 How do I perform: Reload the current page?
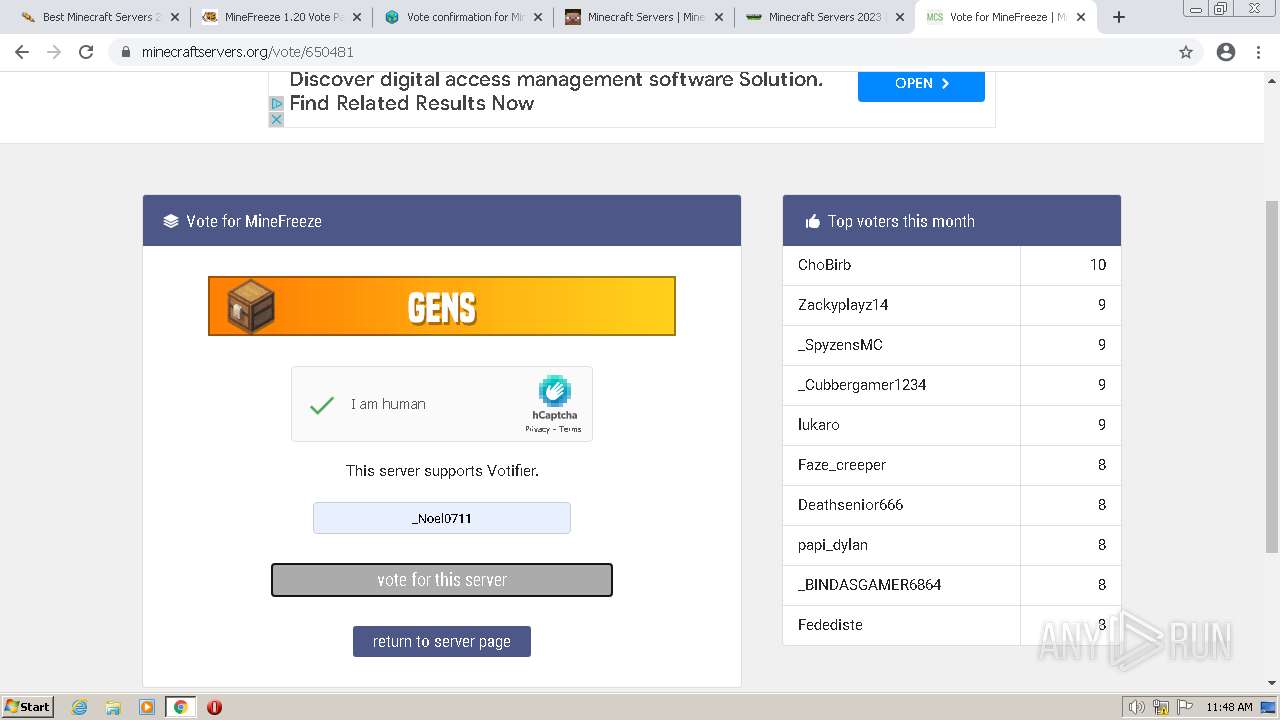86,52
